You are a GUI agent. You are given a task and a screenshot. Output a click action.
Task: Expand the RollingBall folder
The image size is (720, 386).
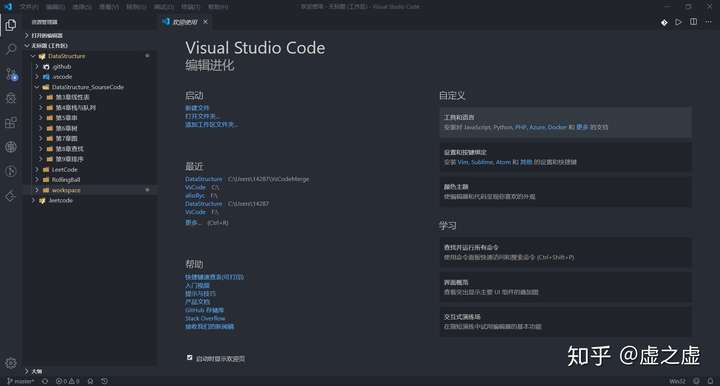[x=37, y=179]
